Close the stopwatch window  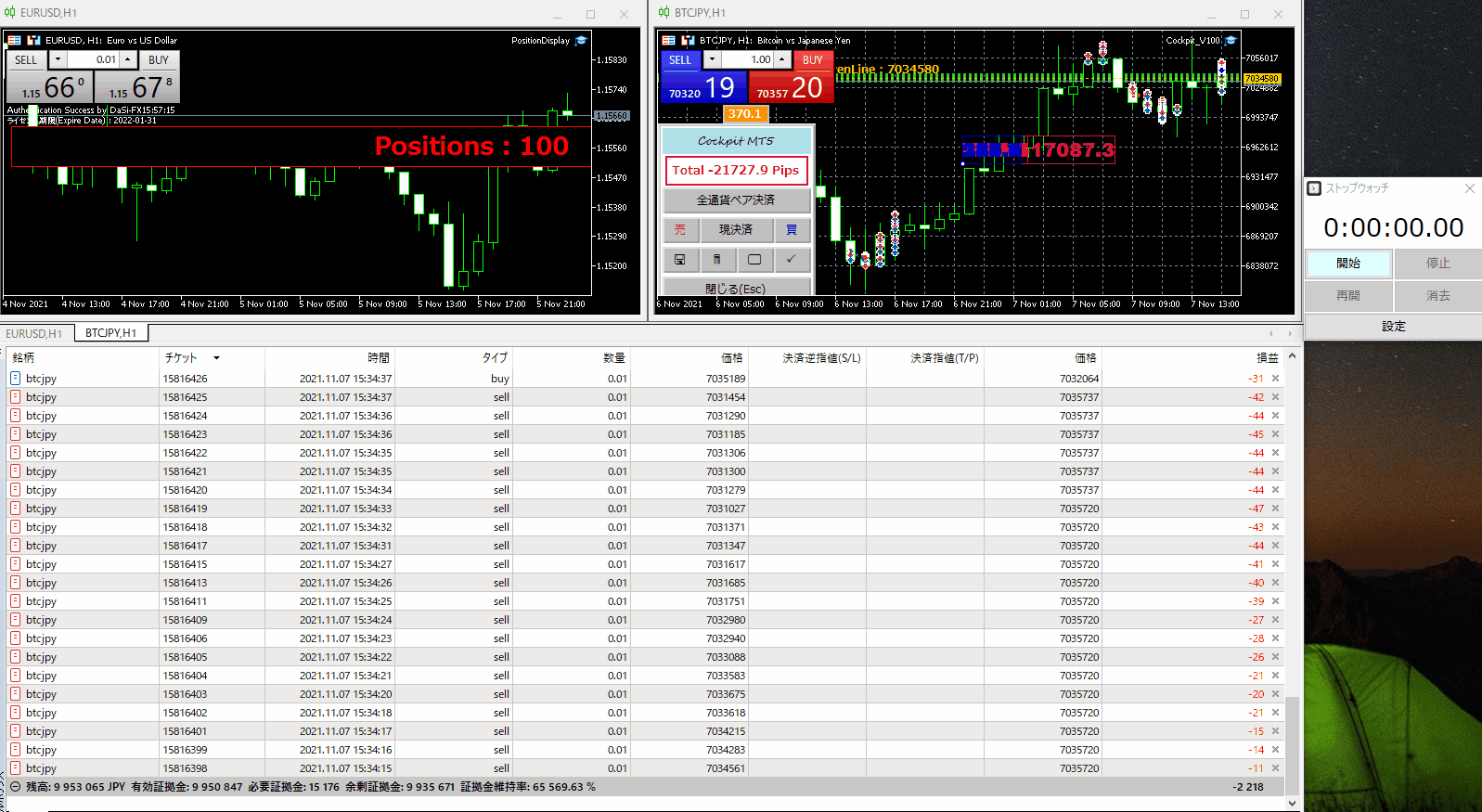coord(1469,188)
